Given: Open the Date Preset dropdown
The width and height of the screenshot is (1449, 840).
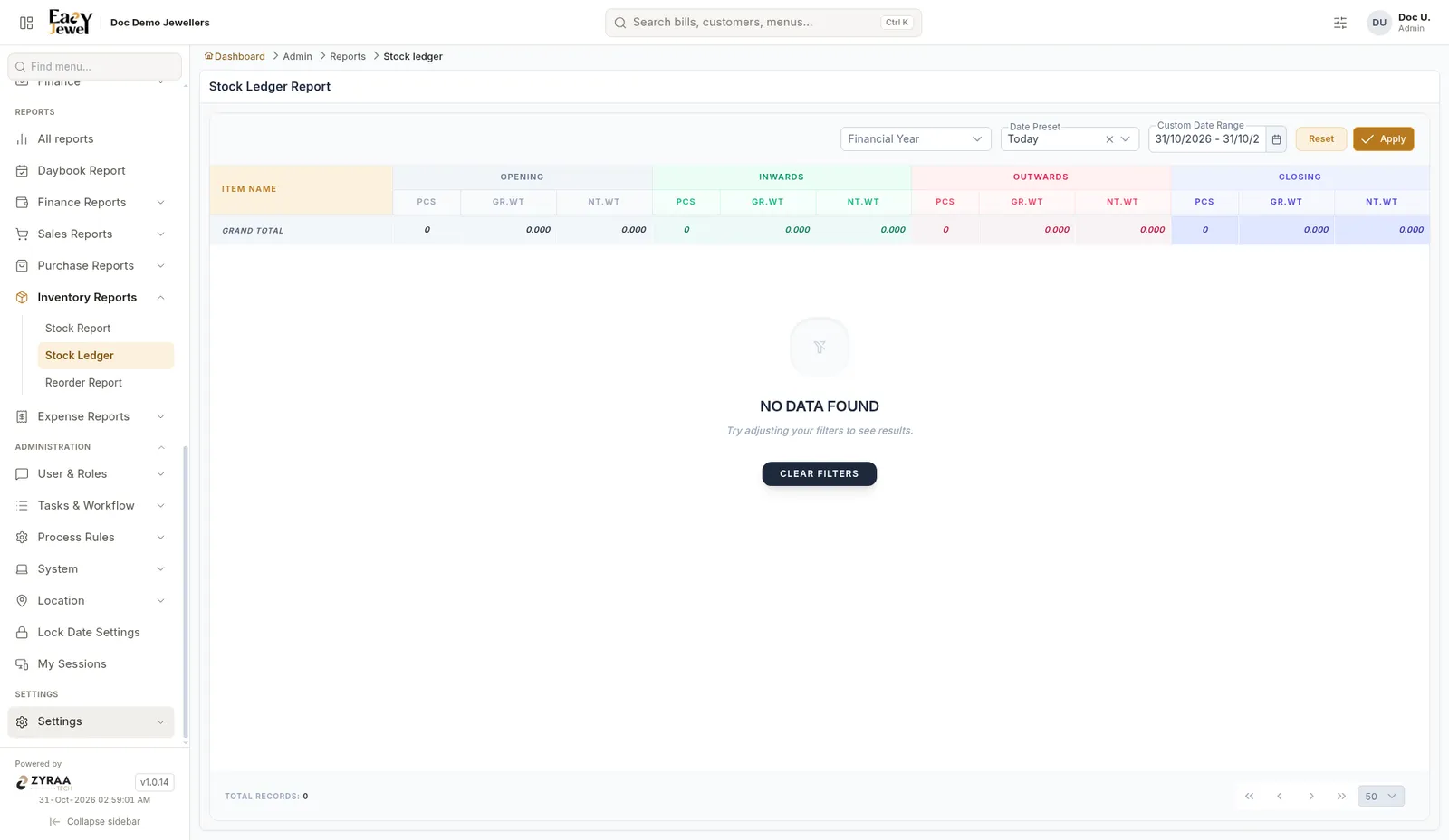Looking at the screenshot, I should click(x=1070, y=139).
